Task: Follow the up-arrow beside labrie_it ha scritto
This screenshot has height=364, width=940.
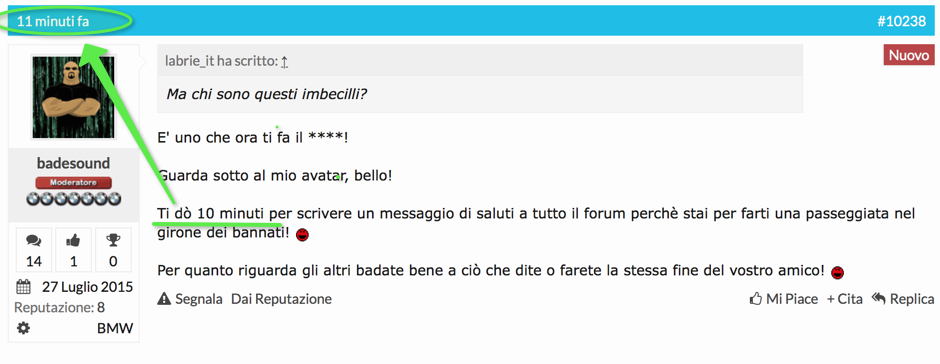Action: 284,61
